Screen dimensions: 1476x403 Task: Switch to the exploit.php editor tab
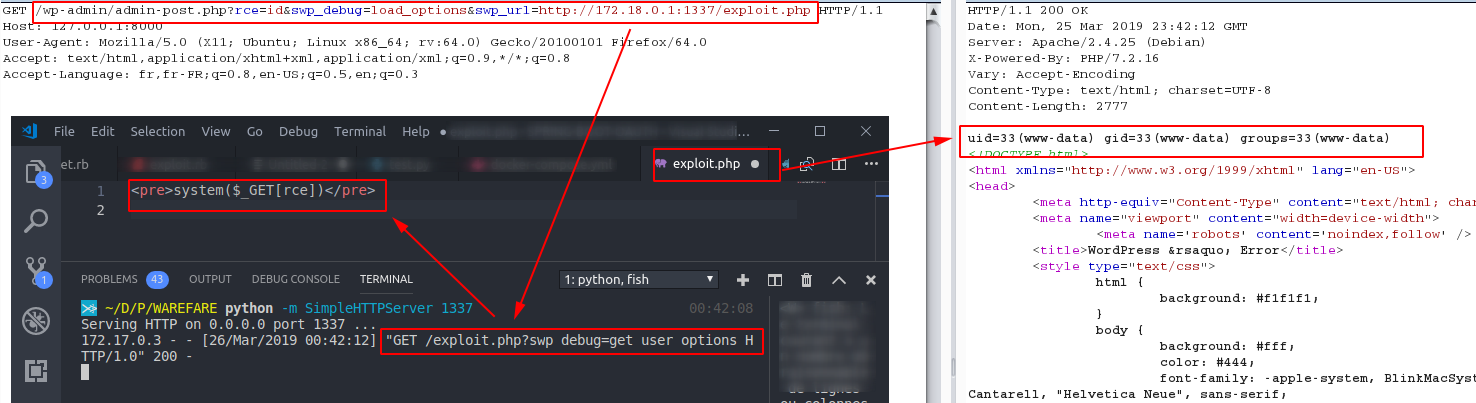pyautogui.click(x=707, y=164)
